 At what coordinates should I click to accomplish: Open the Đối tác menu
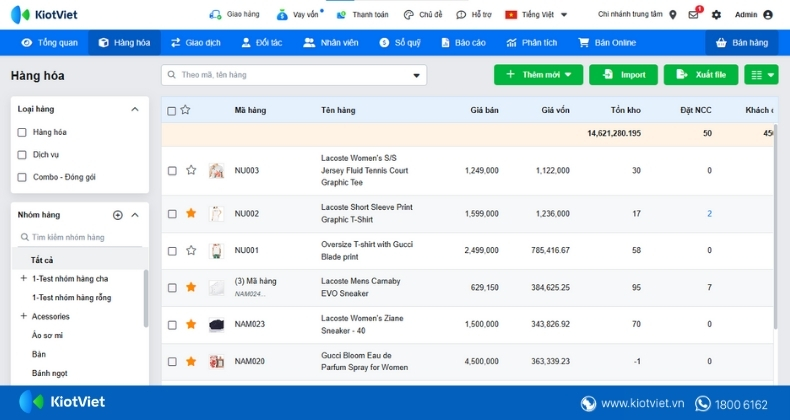click(261, 43)
